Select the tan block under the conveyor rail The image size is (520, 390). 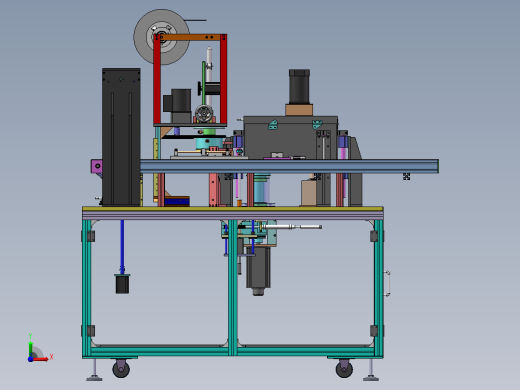pos(309,193)
